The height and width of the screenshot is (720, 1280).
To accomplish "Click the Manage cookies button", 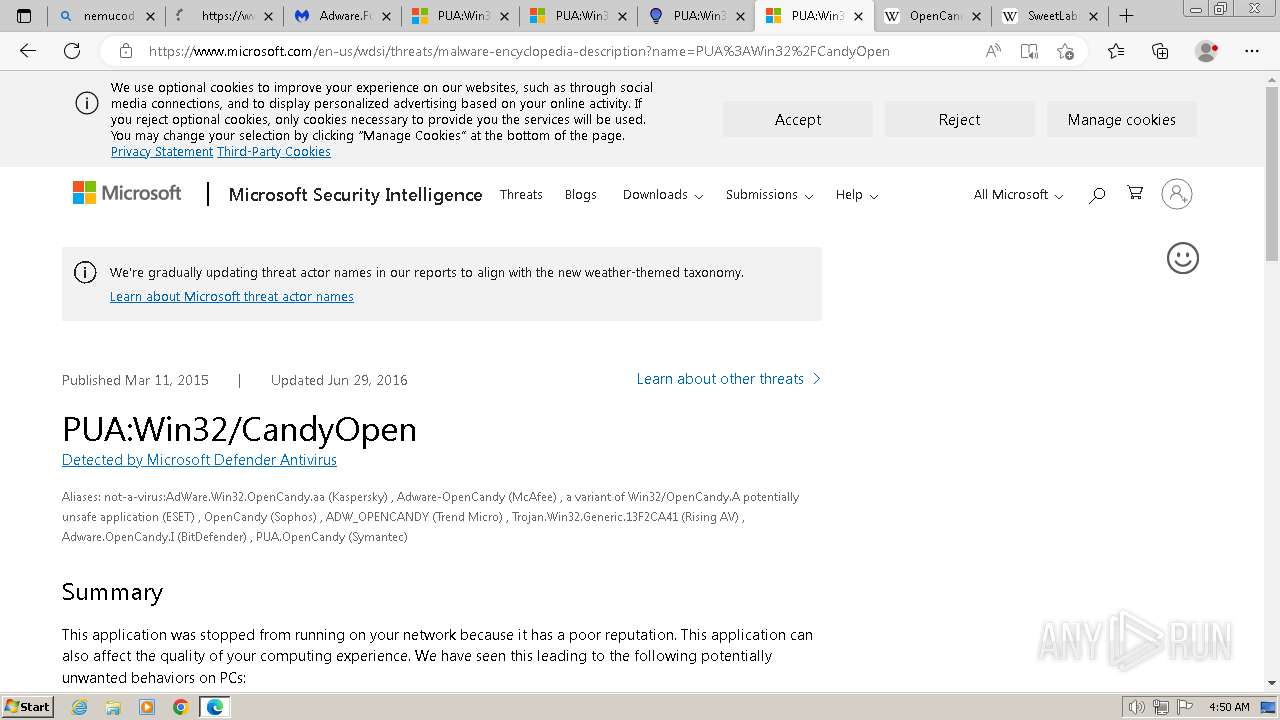I will tap(1122, 119).
